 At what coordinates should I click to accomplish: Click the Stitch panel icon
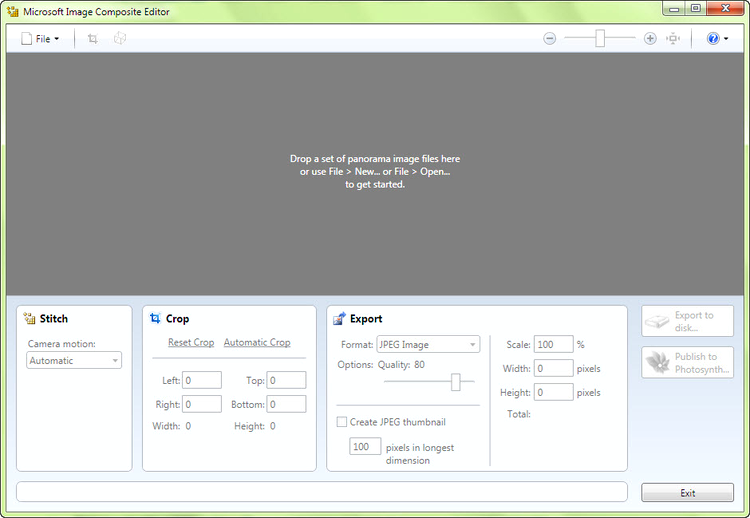tap(30, 319)
